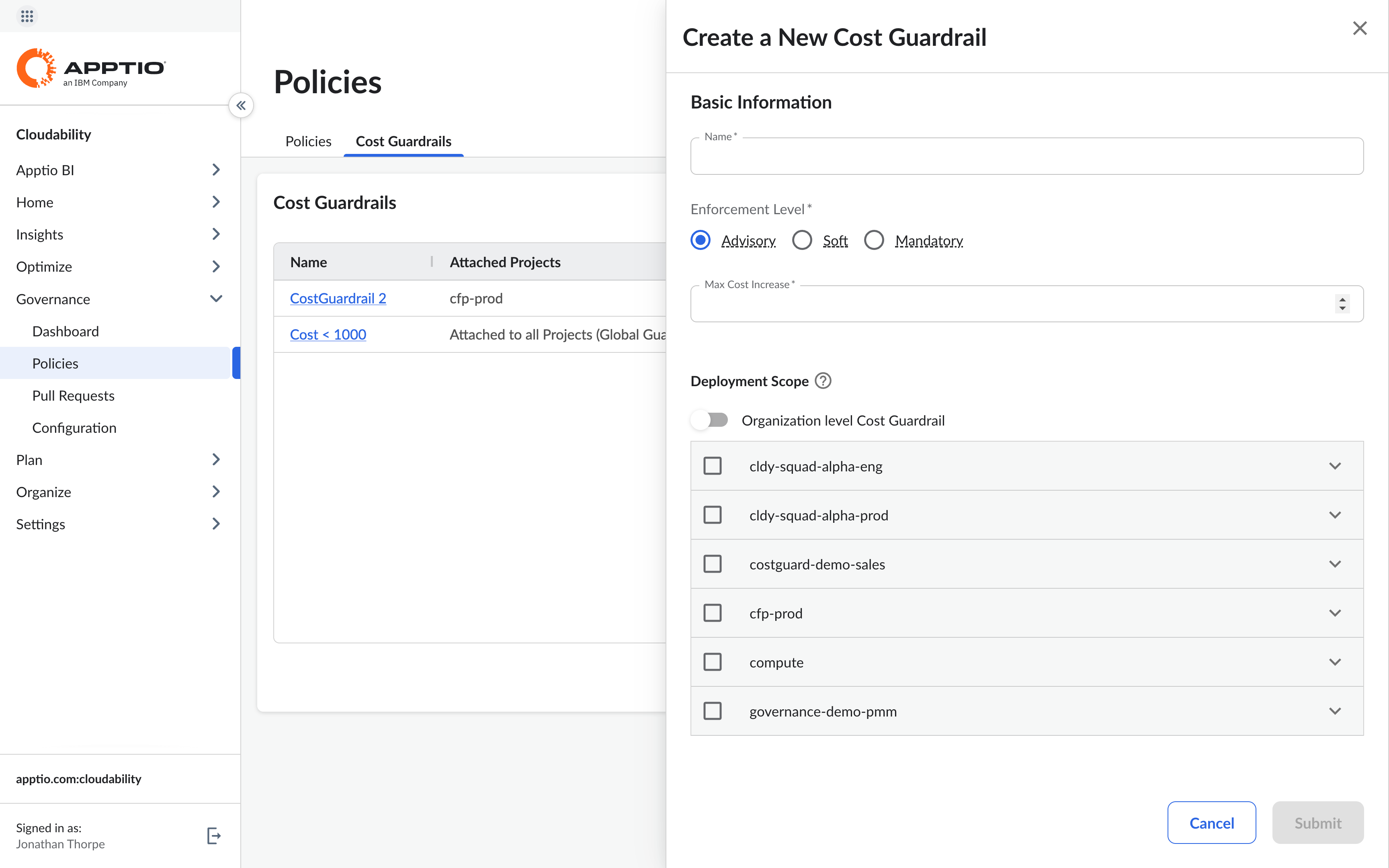Open Pull Requests in the sidebar

74,395
